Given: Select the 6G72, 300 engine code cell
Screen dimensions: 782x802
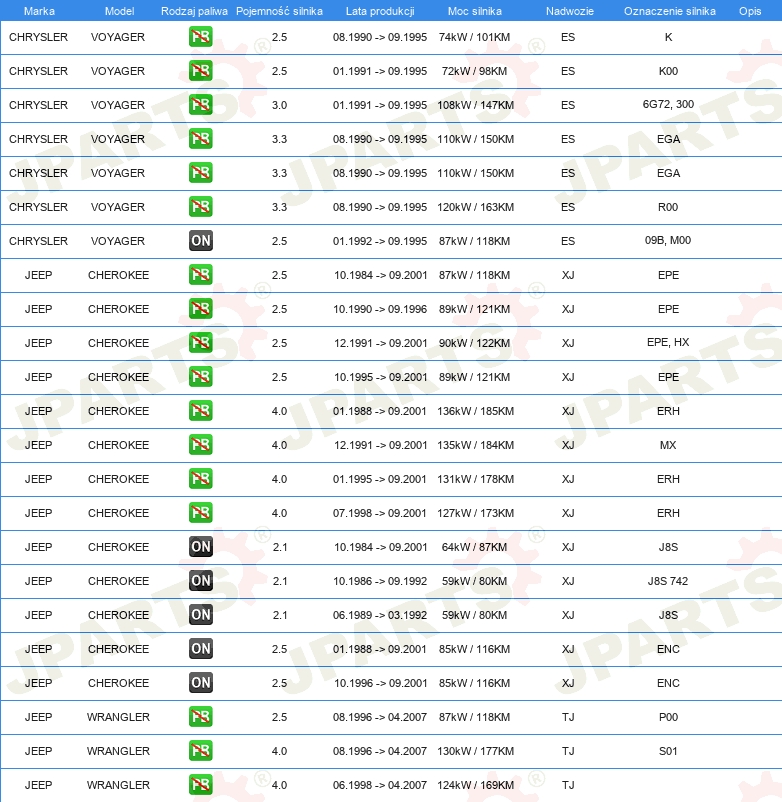Looking at the screenshot, I should [669, 105].
